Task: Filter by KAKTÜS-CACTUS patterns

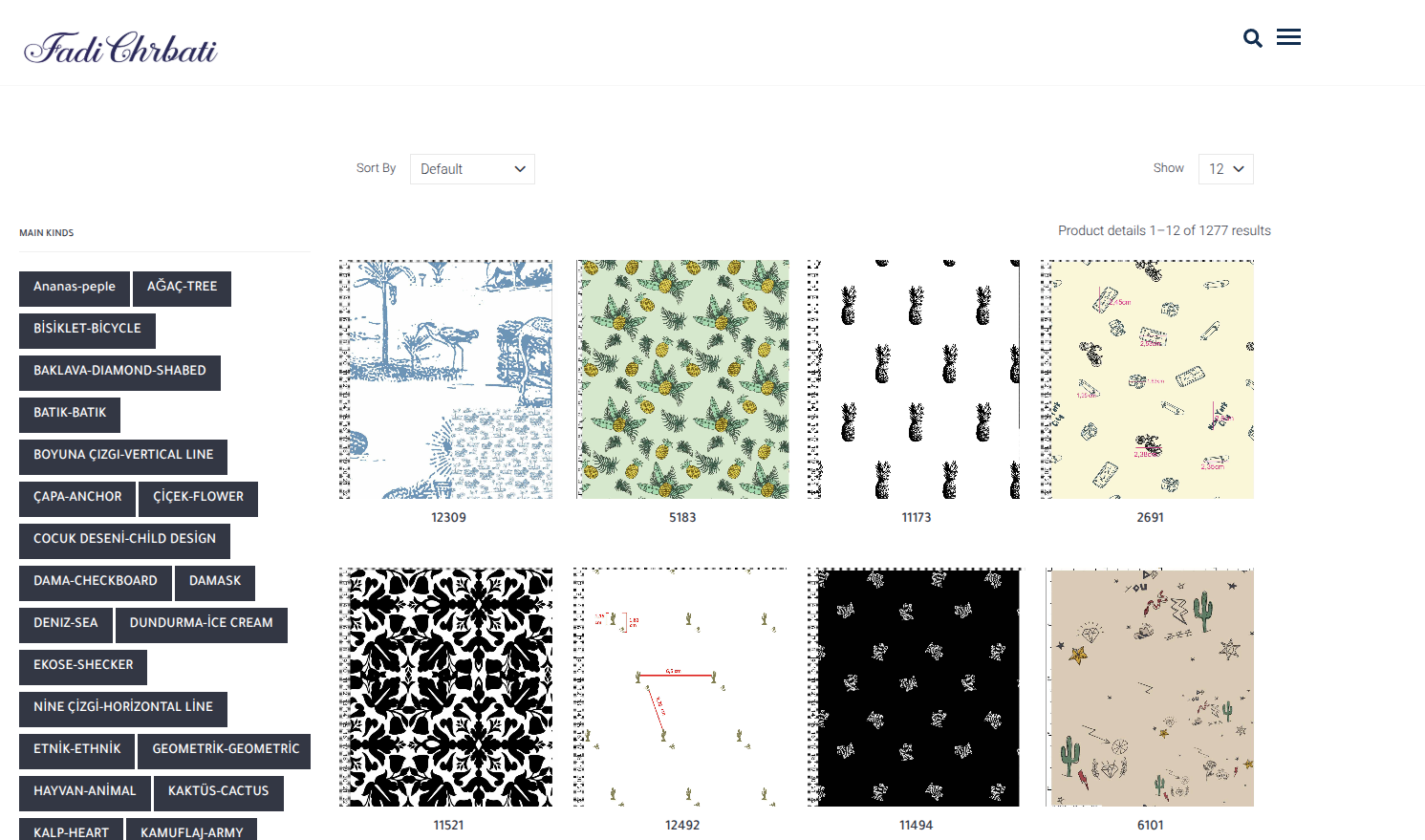Action: coord(218,791)
